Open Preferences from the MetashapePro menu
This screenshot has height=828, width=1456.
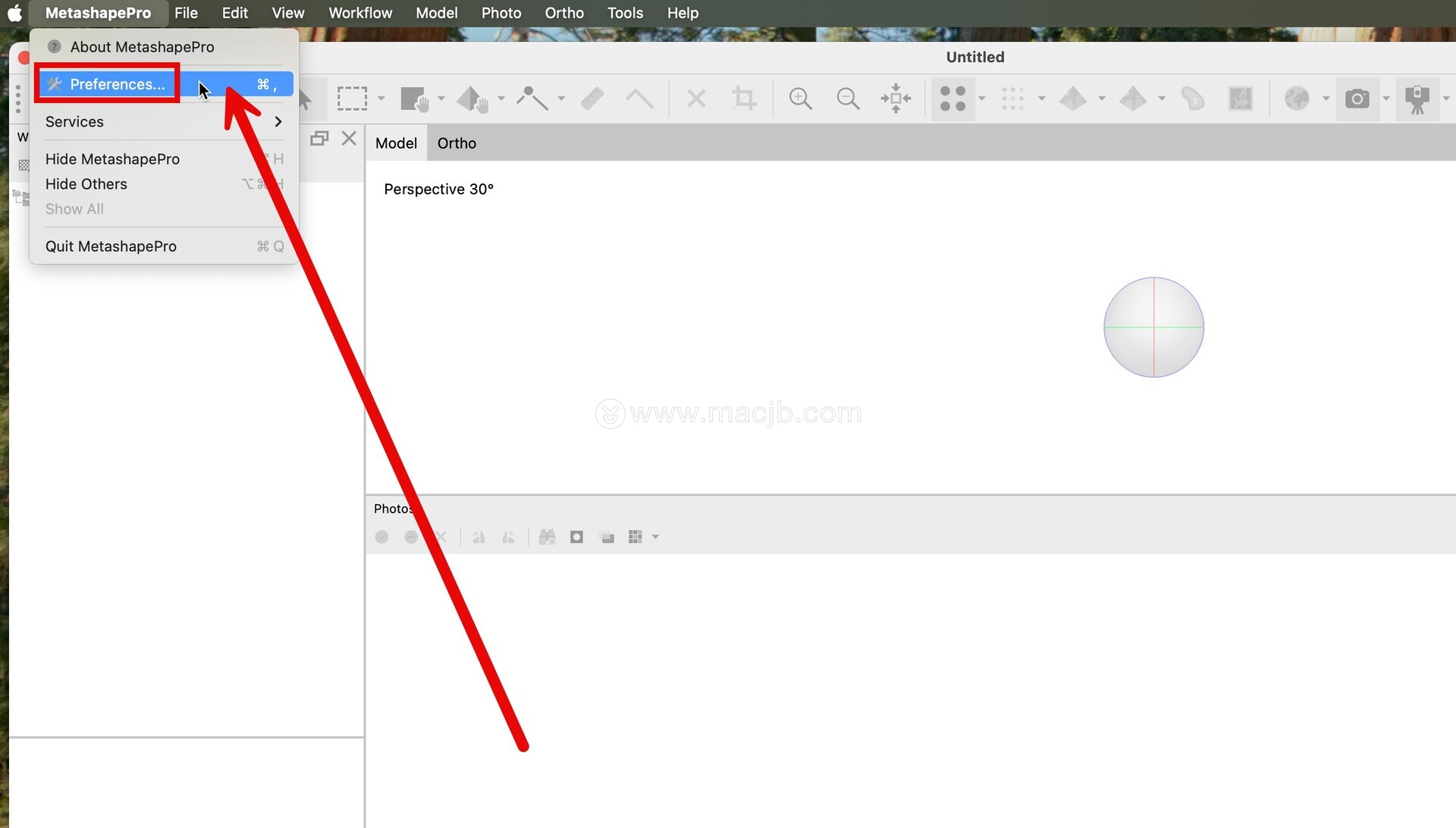118,84
